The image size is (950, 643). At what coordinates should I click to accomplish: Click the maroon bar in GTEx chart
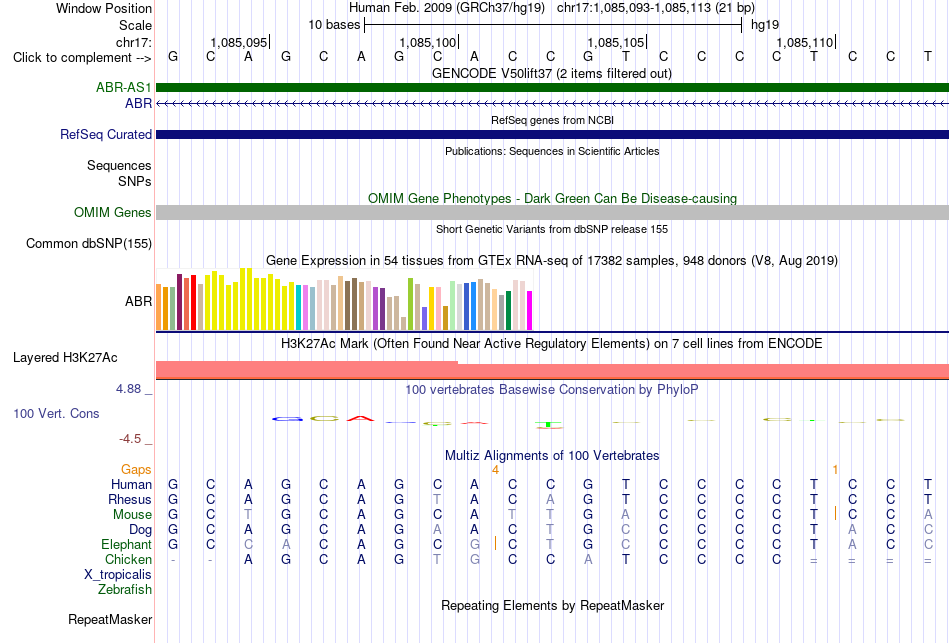pos(179,302)
